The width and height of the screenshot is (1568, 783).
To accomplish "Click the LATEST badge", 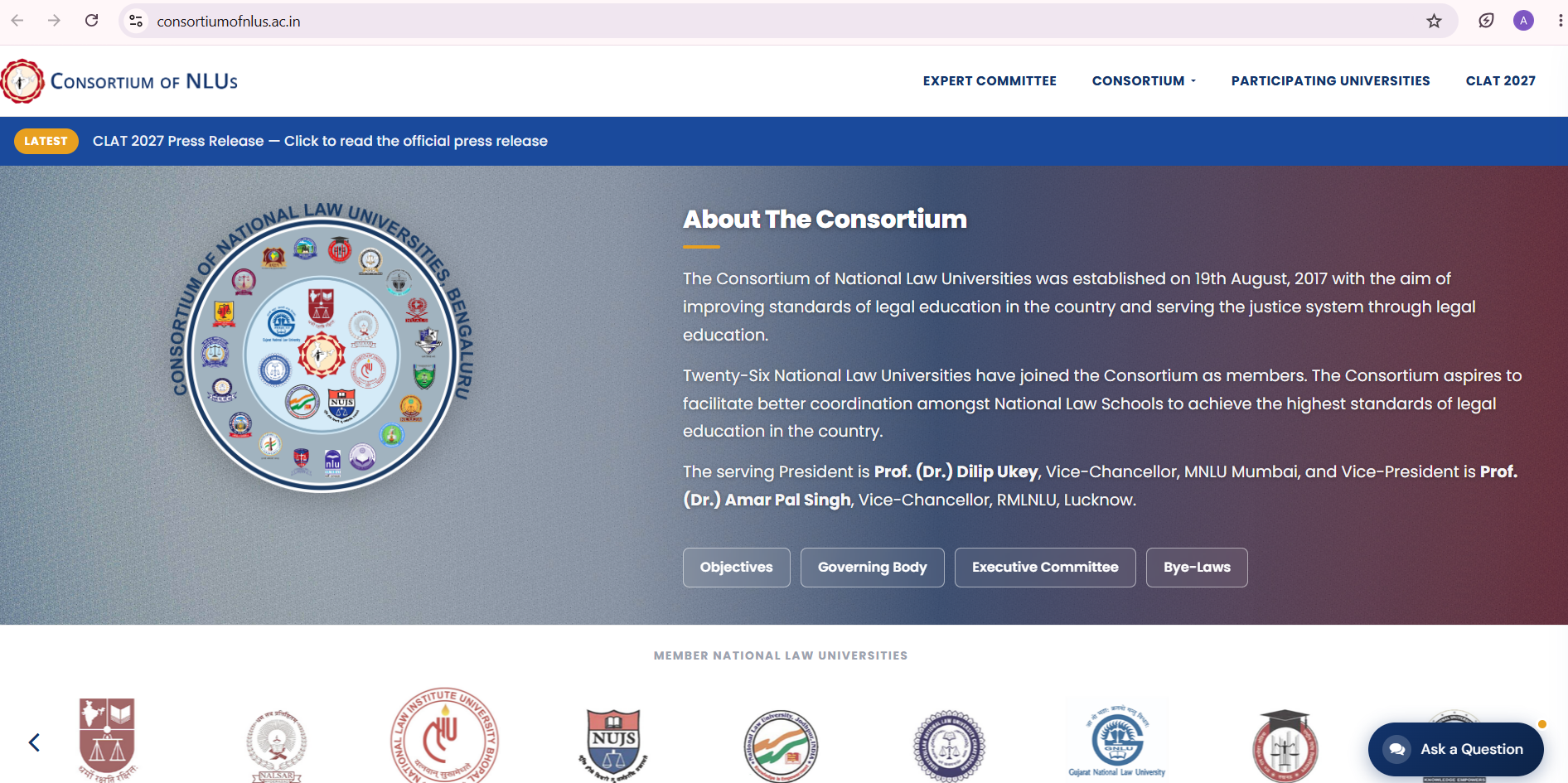I will (46, 141).
